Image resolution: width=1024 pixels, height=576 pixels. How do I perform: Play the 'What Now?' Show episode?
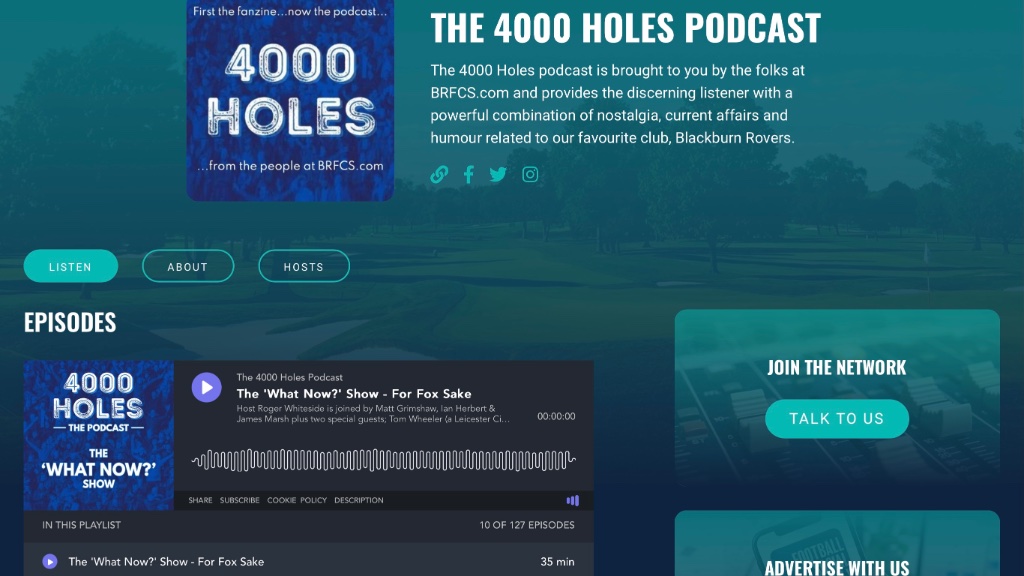(x=206, y=387)
